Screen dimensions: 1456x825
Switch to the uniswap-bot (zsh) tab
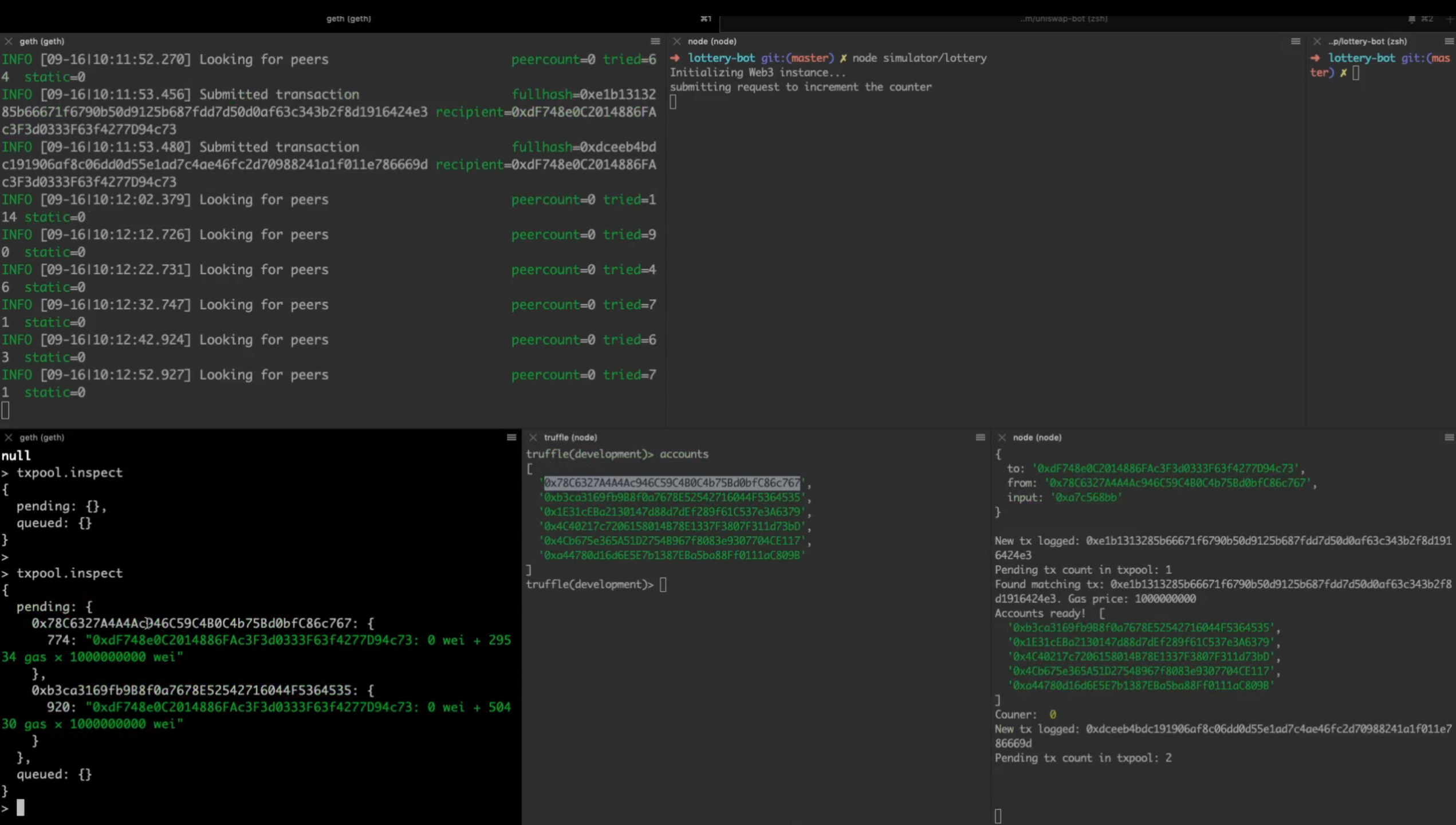click(1063, 19)
